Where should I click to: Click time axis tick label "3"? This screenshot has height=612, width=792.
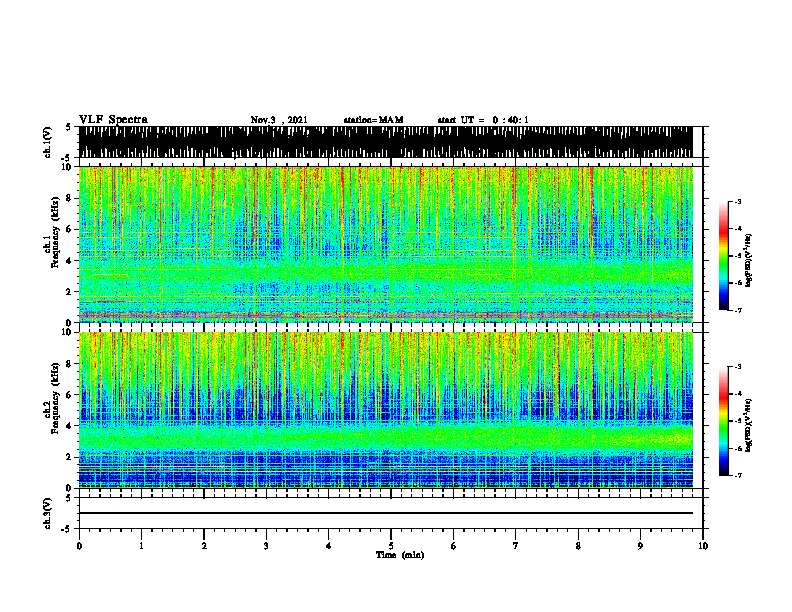pos(266,546)
